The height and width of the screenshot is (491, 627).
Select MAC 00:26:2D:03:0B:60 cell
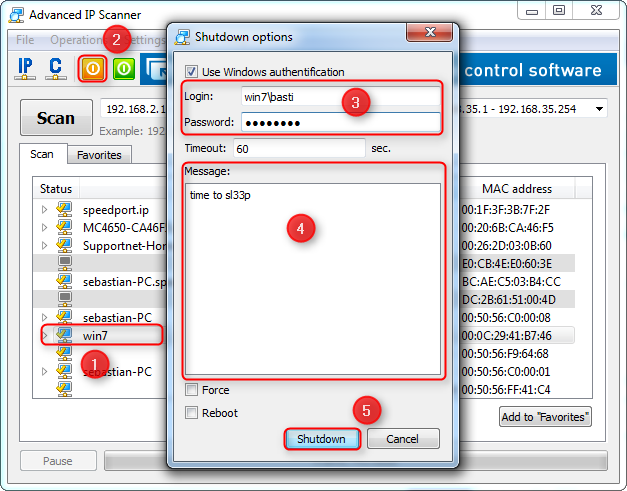[x=507, y=246]
